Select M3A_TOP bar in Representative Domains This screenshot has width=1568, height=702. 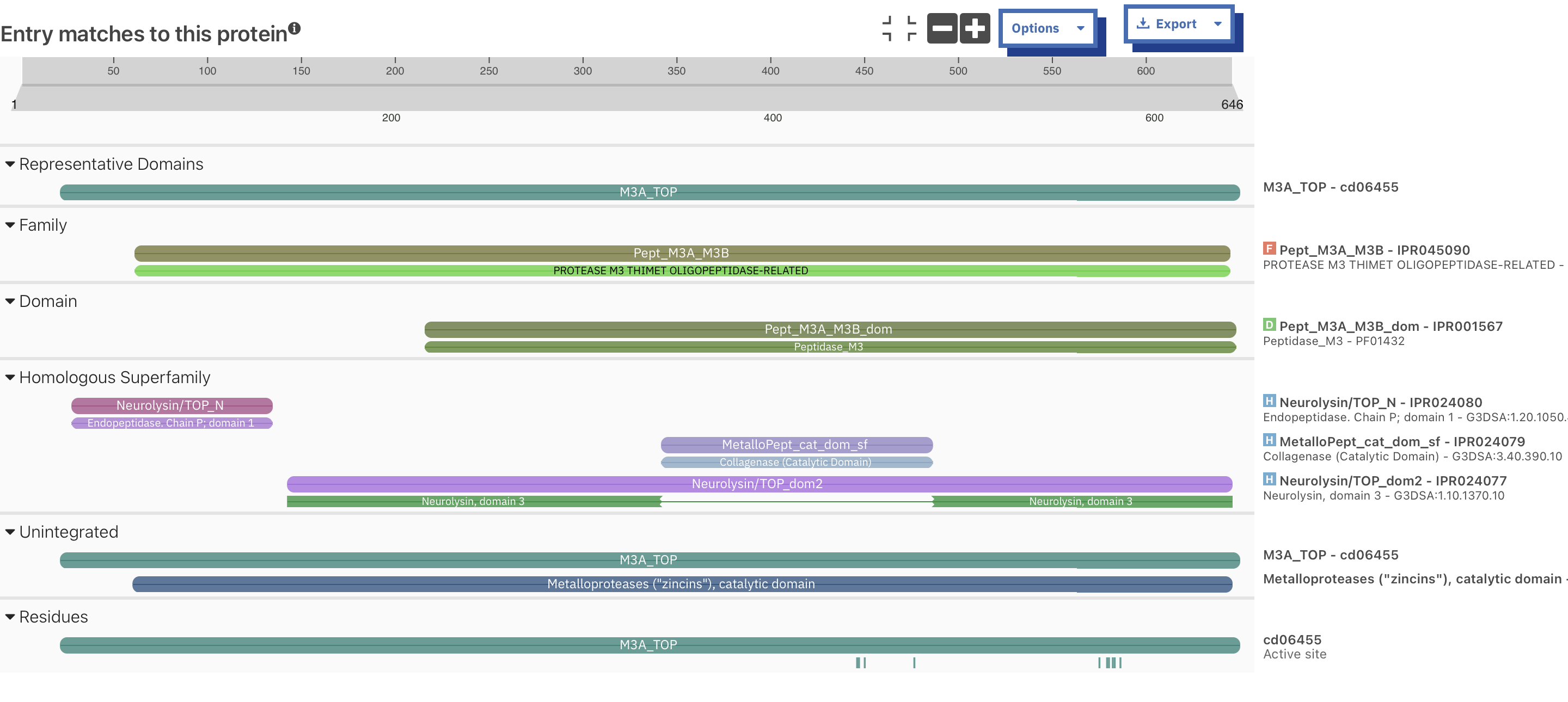650,192
